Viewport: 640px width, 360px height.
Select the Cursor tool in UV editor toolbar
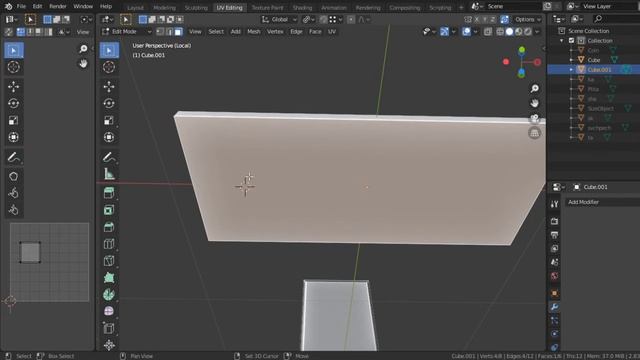point(13,67)
